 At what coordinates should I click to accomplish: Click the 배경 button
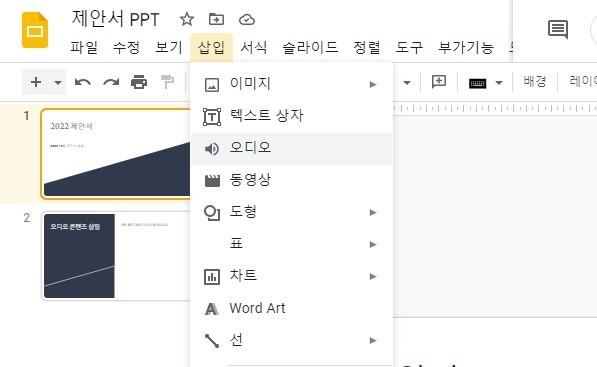click(x=535, y=81)
